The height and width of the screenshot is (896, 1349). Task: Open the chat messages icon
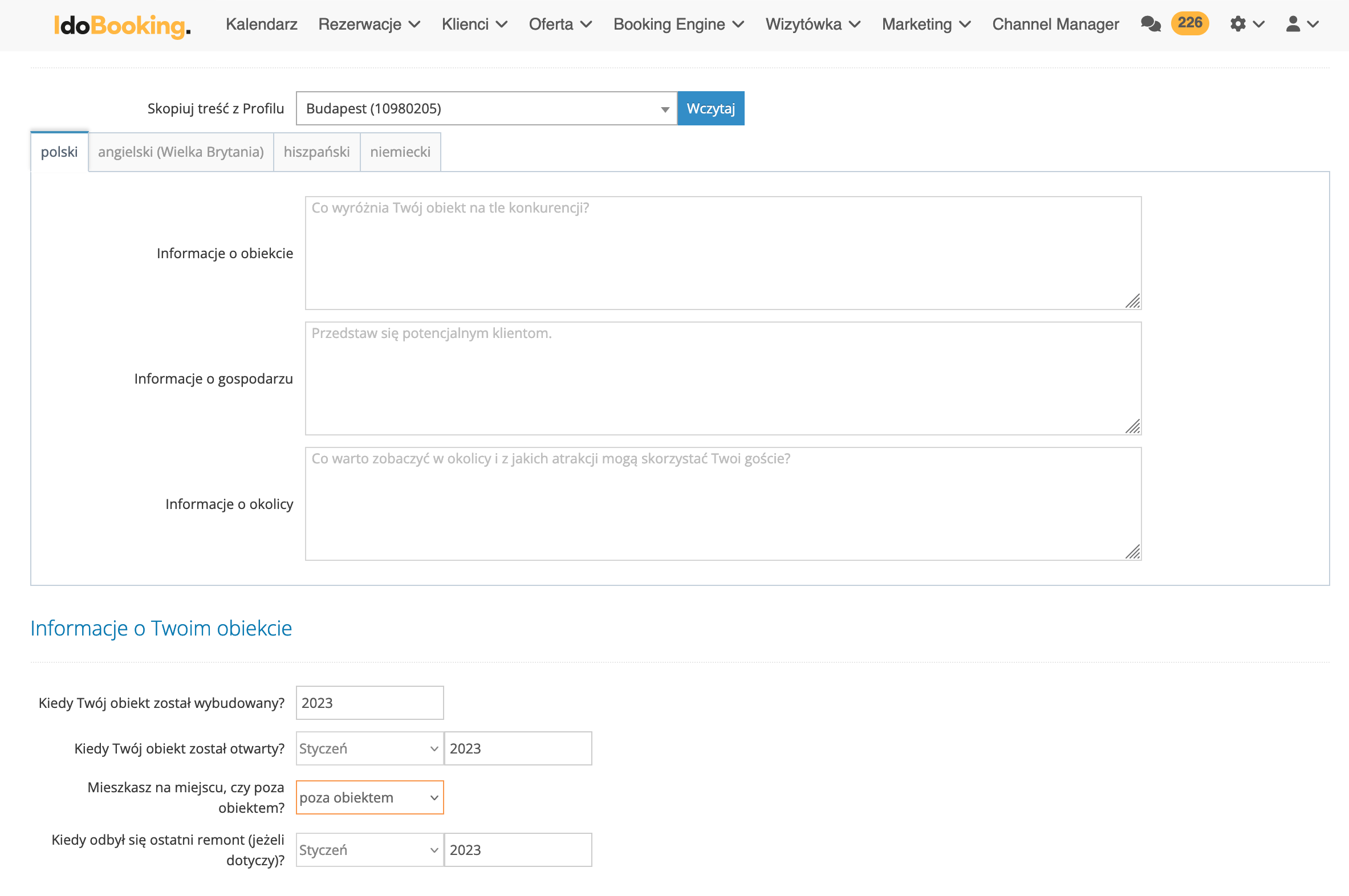(x=1150, y=24)
